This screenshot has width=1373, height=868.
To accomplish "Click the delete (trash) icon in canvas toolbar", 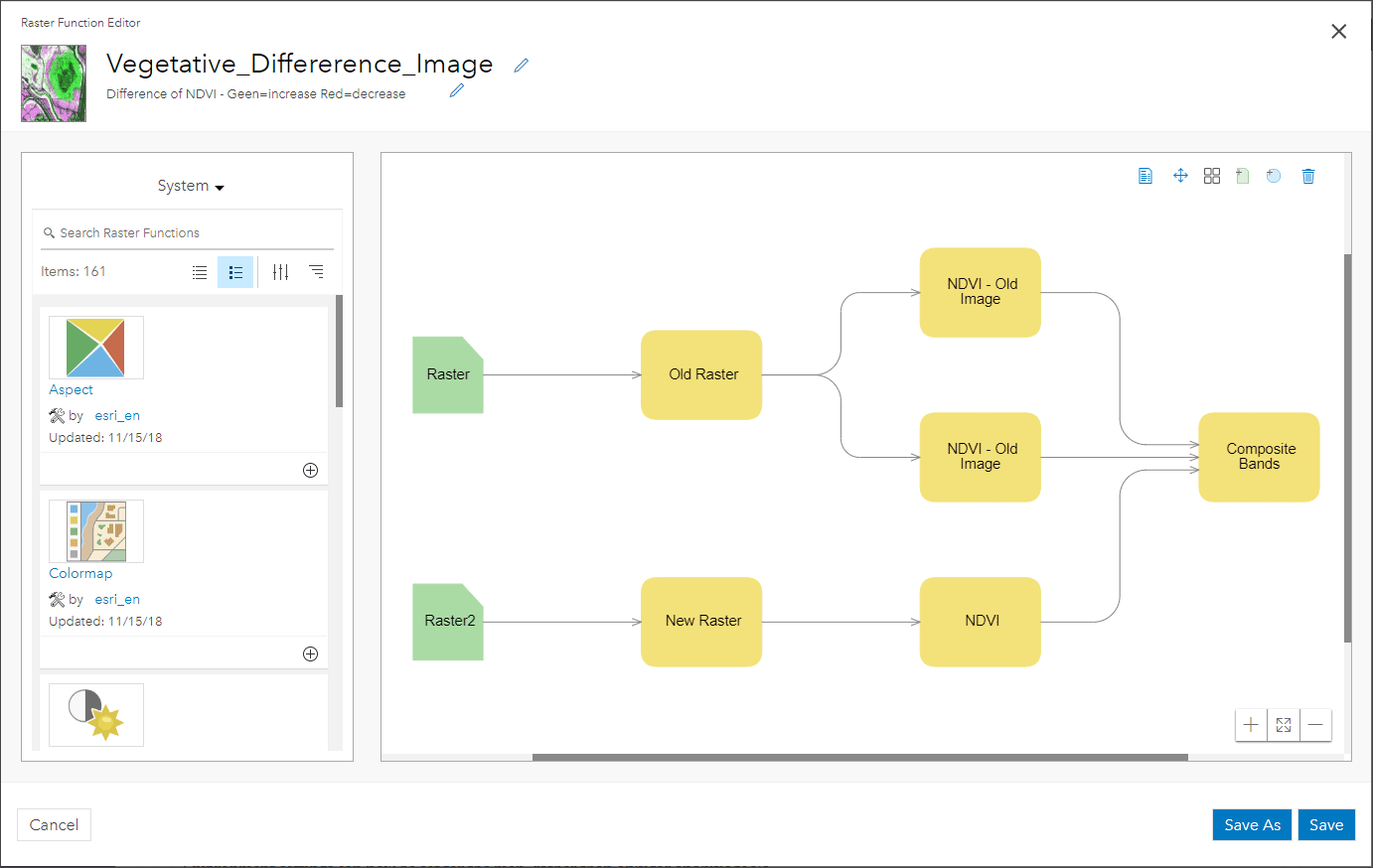I will tap(1308, 176).
